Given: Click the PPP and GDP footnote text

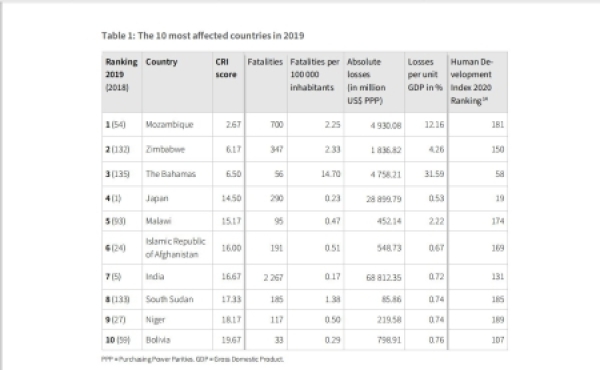Looking at the screenshot, I should click(x=192, y=359).
